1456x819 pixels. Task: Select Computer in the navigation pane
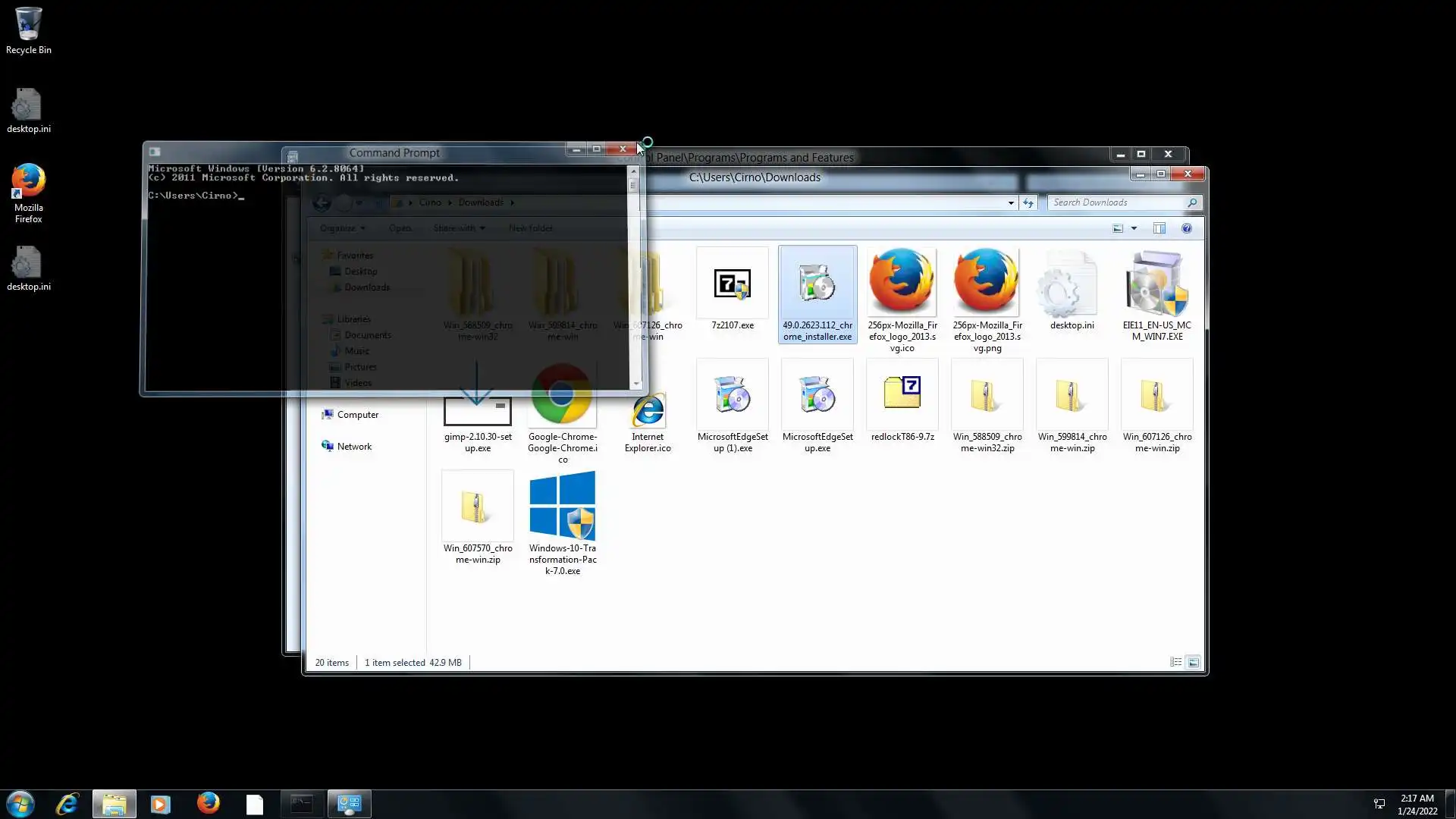(x=357, y=415)
